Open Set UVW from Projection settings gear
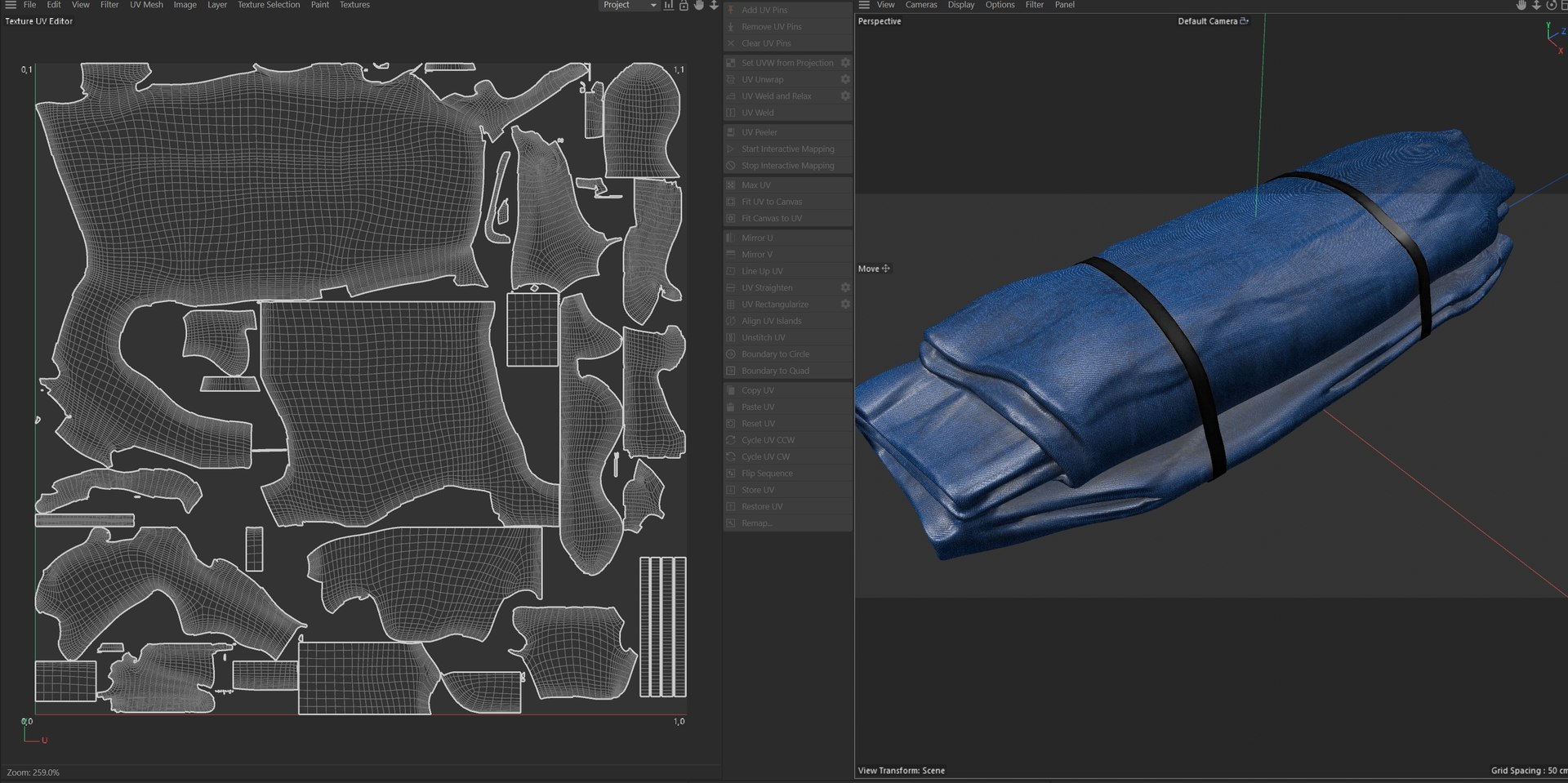The width and height of the screenshot is (1568, 783). click(845, 63)
